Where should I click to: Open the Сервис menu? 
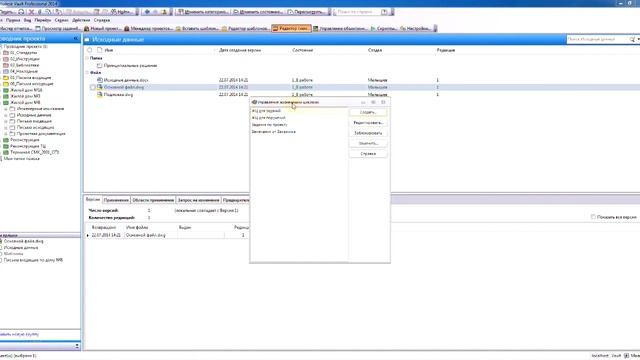point(62,20)
